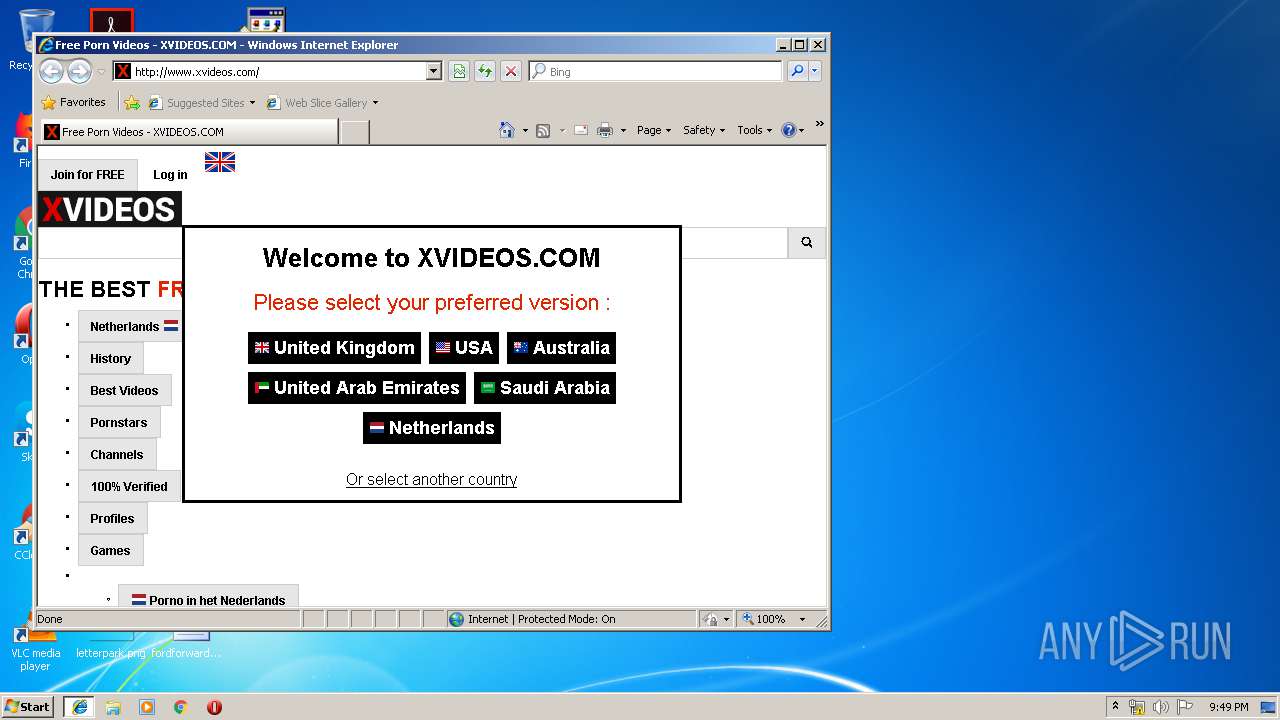Choose the USA version
1280x720 pixels.
[464, 348]
